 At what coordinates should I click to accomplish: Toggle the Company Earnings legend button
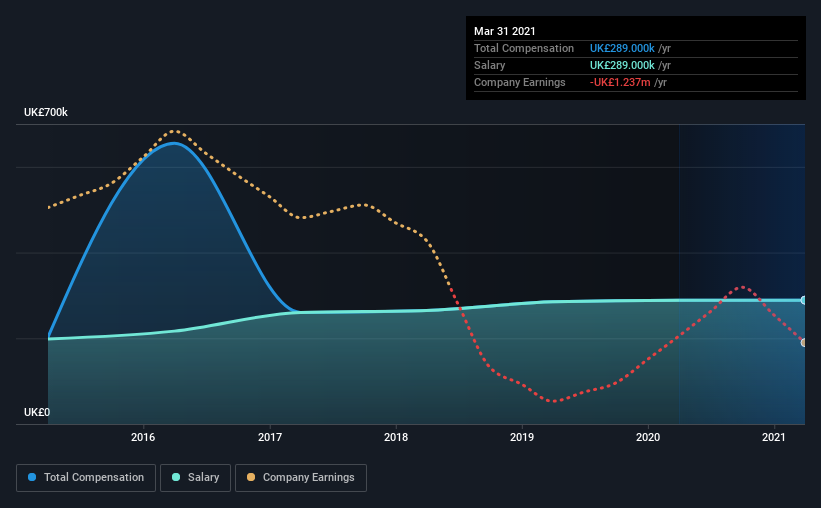pyautogui.click(x=301, y=478)
